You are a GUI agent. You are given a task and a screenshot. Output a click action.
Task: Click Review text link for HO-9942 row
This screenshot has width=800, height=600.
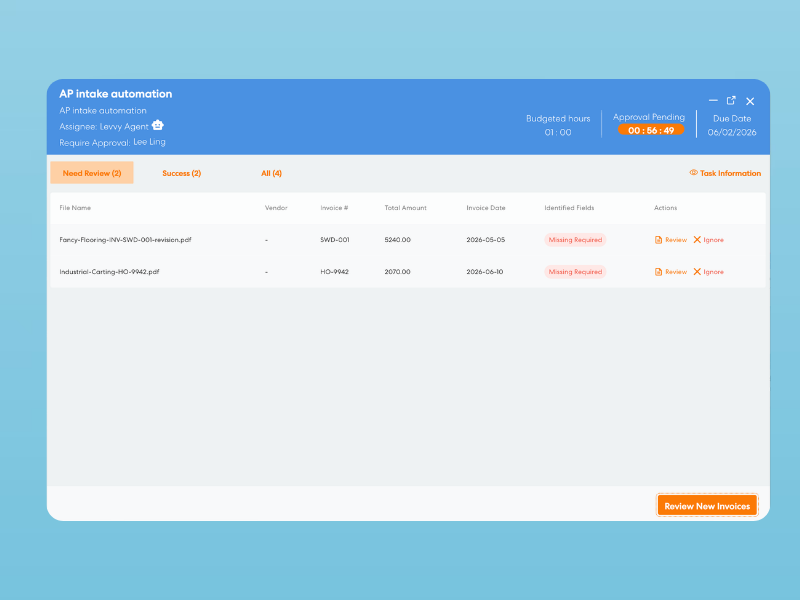[x=676, y=272]
